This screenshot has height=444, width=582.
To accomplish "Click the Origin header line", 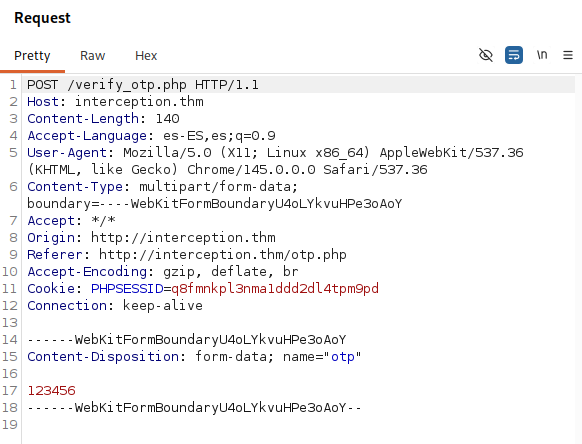I will [151, 238].
